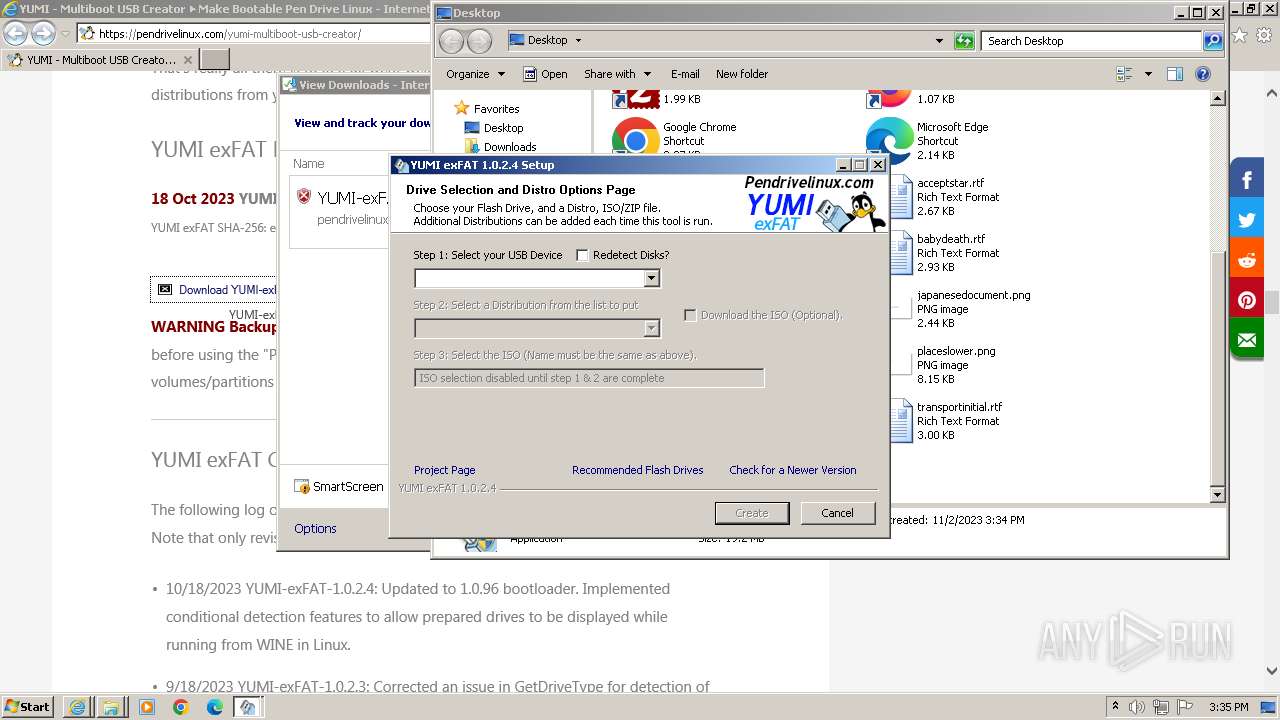Click the network icon in system tray
The height and width of the screenshot is (720, 1280).
(x=1162, y=707)
